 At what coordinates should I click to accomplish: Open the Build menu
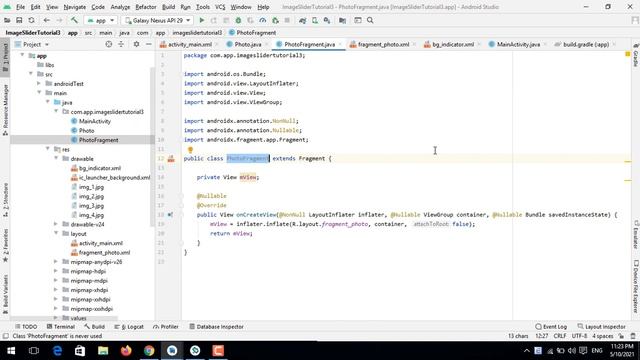168,7
